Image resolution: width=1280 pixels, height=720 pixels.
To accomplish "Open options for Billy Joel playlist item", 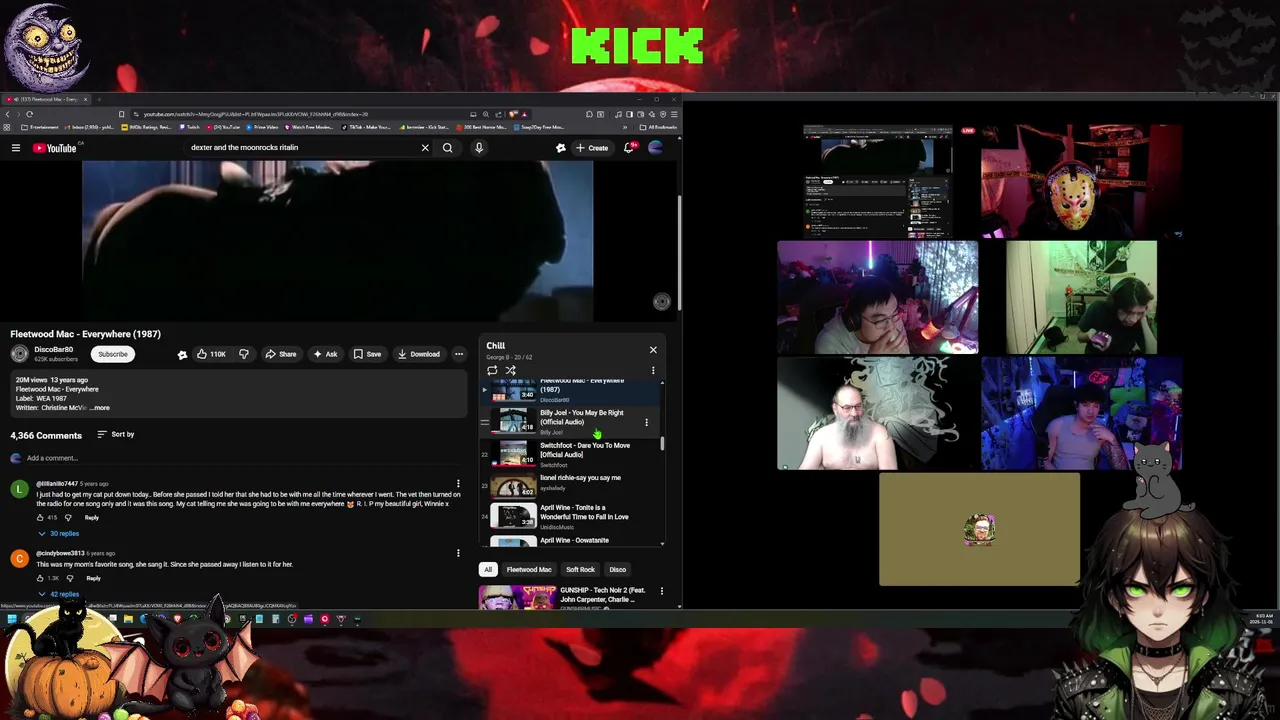I will coord(646,422).
